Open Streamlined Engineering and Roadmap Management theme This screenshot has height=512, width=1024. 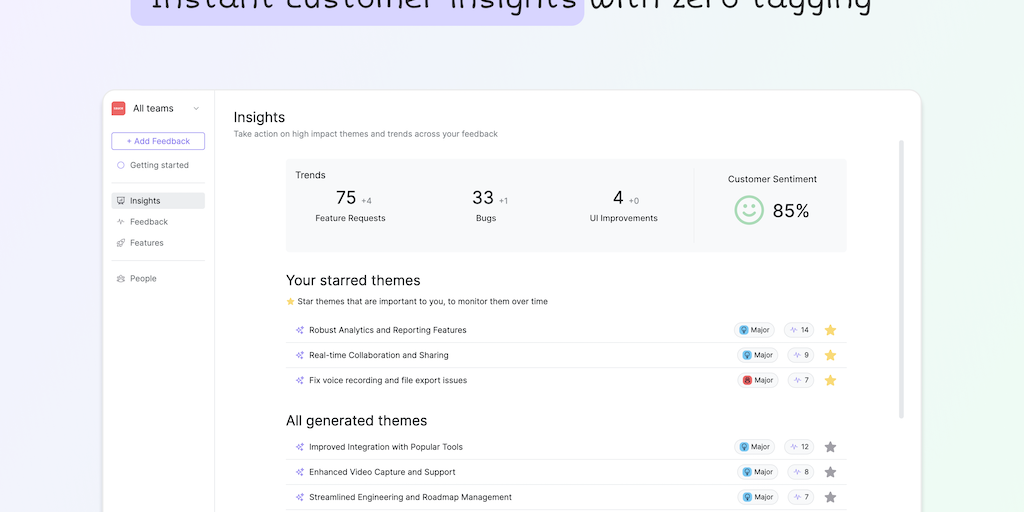[x=410, y=497]
